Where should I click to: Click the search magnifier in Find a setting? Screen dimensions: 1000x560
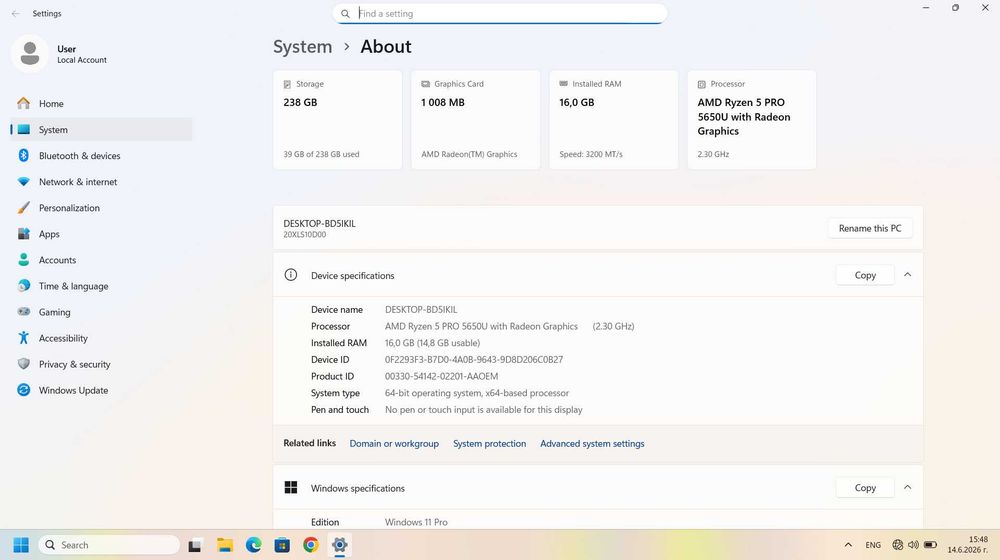[x=345, y=13]
